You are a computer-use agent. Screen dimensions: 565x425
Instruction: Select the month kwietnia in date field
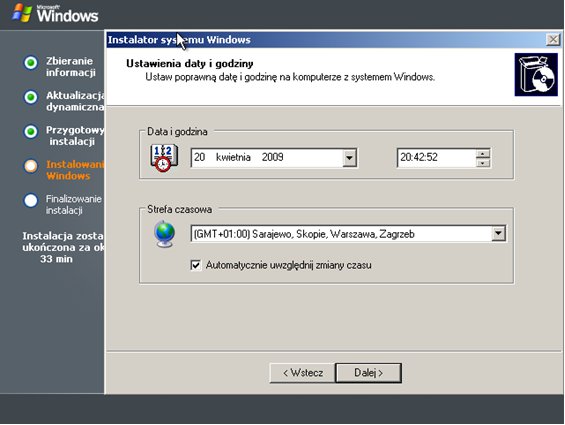click(233, 157)
